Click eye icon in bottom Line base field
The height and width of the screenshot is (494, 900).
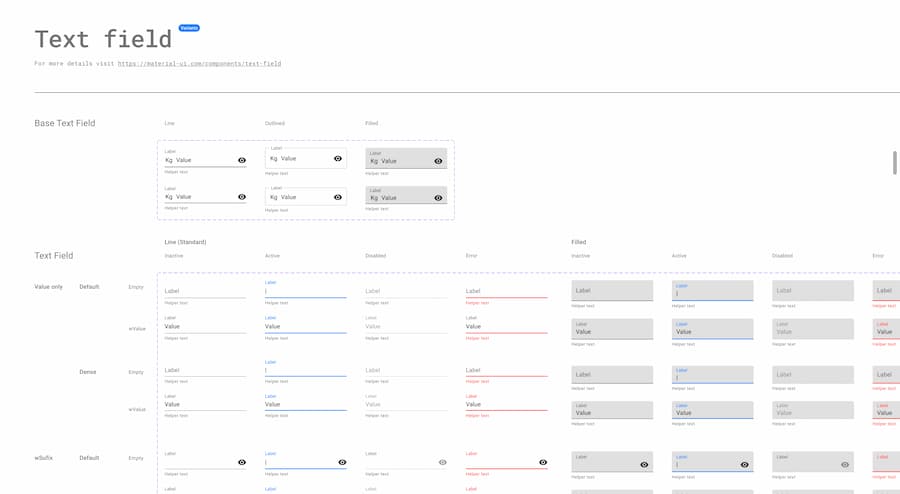(x=242, y=197)
